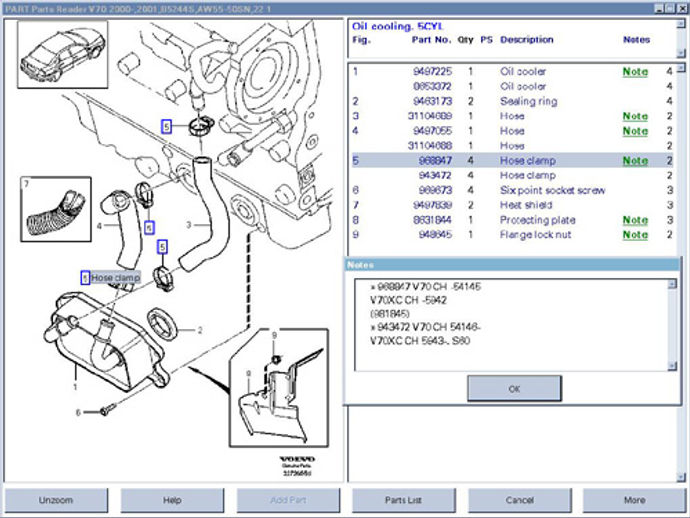Confirm the Notes dialog with OK

(x=514, y=389)
